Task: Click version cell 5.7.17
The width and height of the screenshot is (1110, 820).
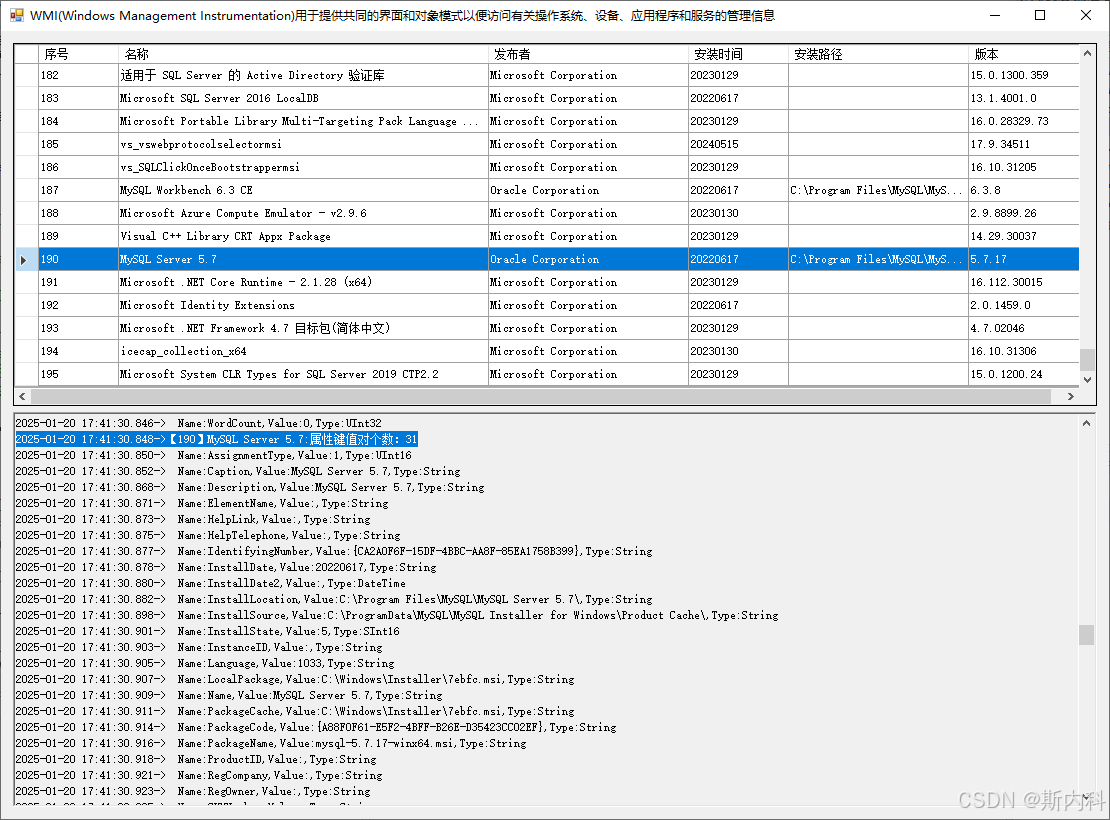Action: coord(1024,260)
